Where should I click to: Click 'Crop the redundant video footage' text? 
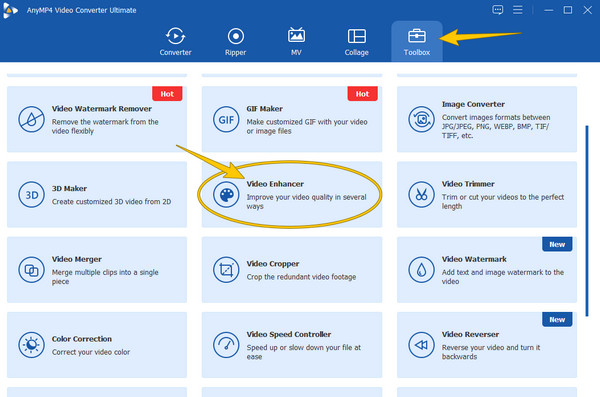301,277
